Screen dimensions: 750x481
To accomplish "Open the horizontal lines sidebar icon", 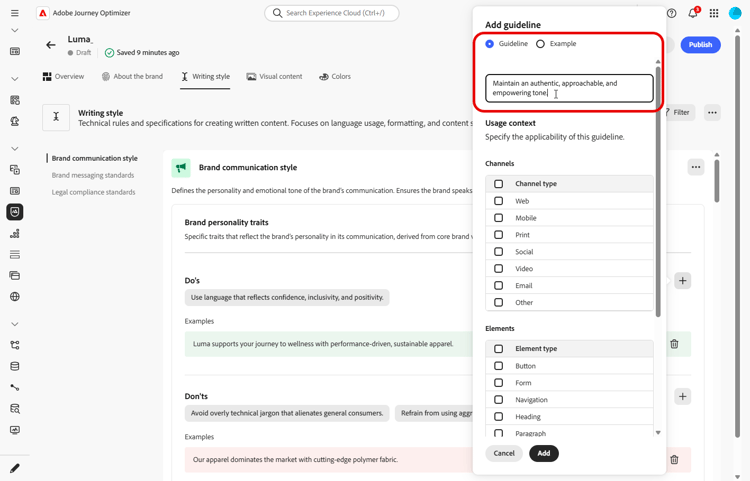I will [x=15, y=254].
